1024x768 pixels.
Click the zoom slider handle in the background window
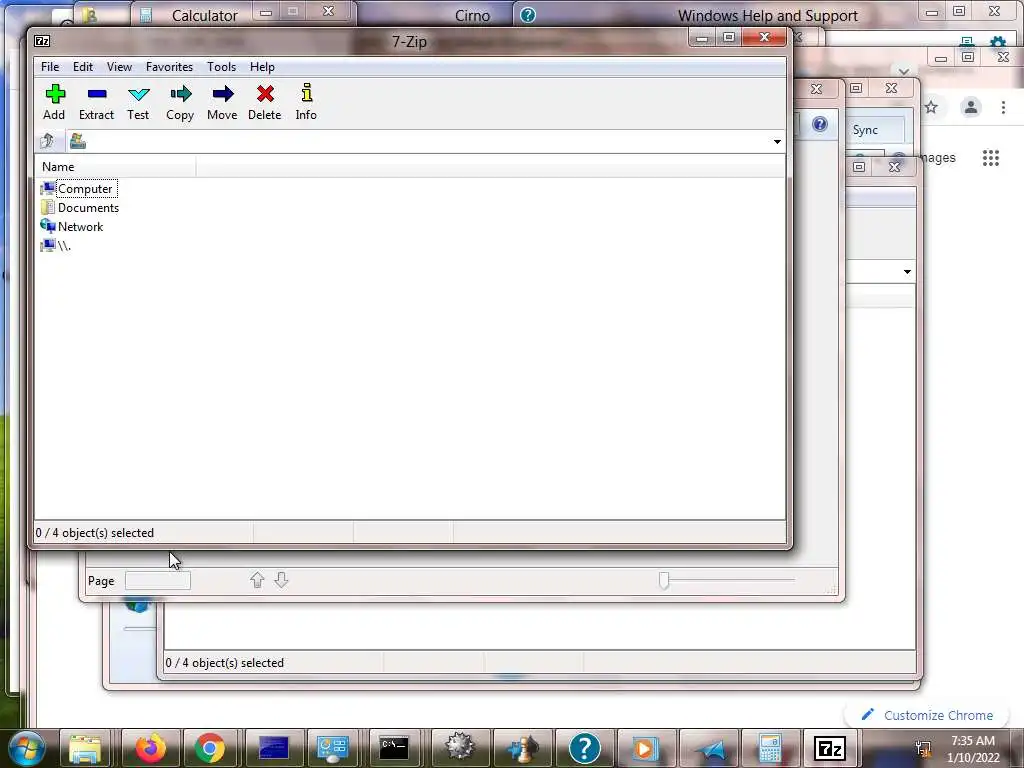click(x=664, y=581)
